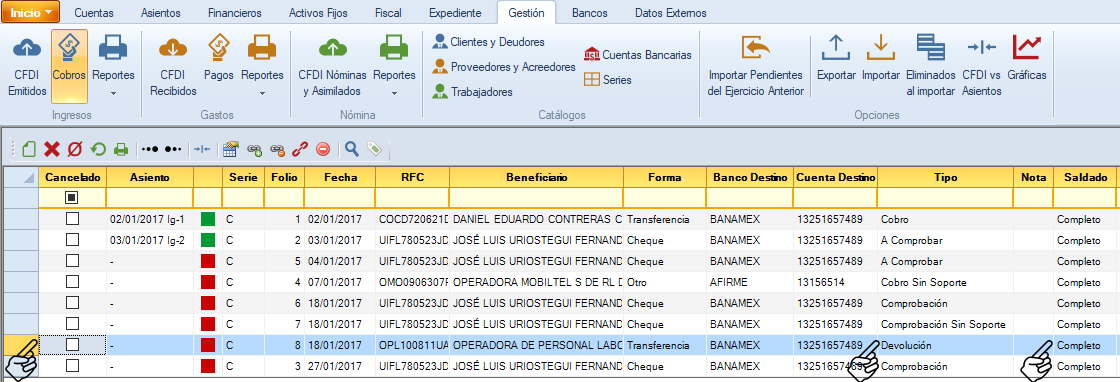Click the green printer toolbar icon

click(121, 149)
